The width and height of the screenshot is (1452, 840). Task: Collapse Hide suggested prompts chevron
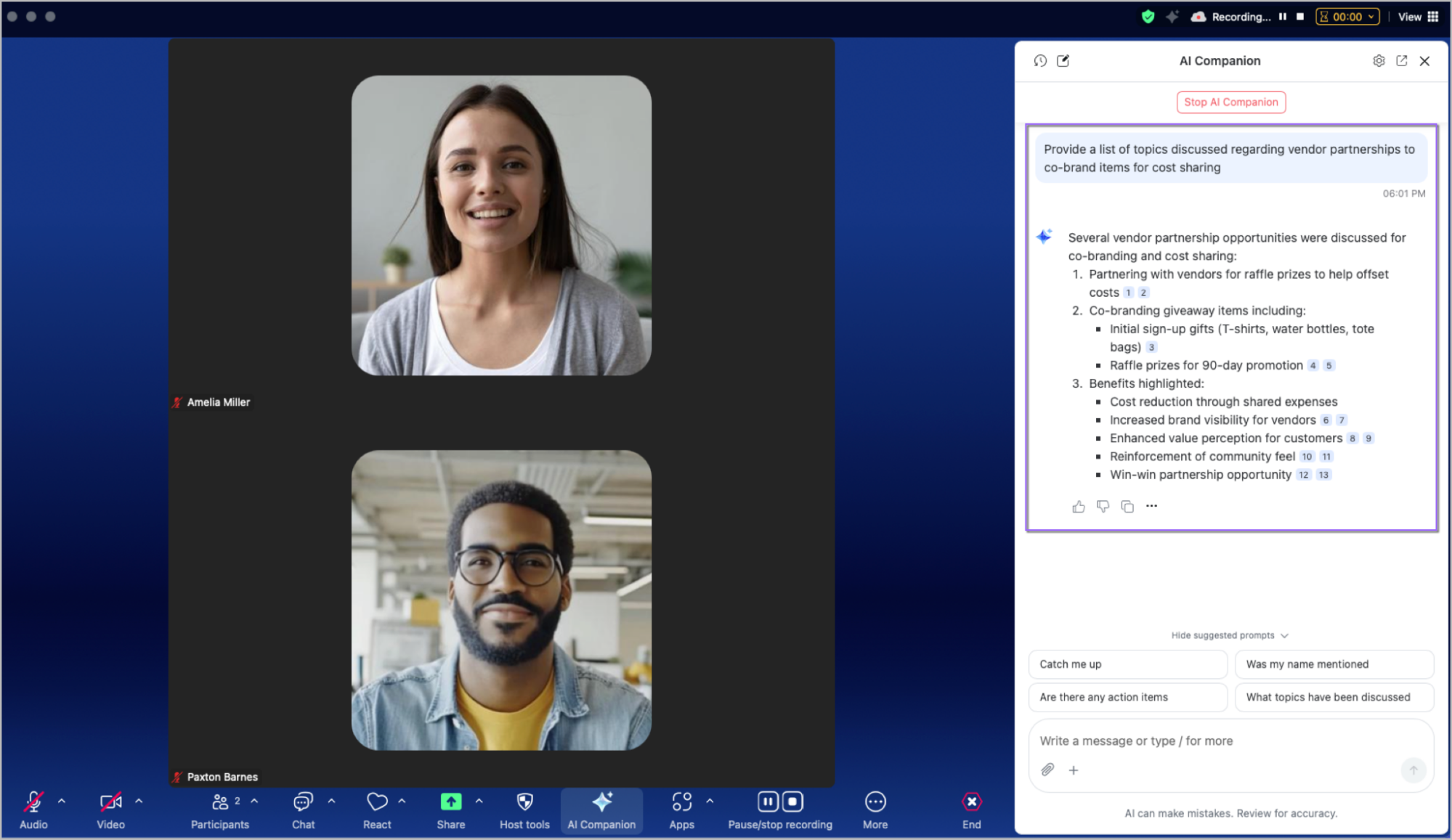tap(1284, 636)
